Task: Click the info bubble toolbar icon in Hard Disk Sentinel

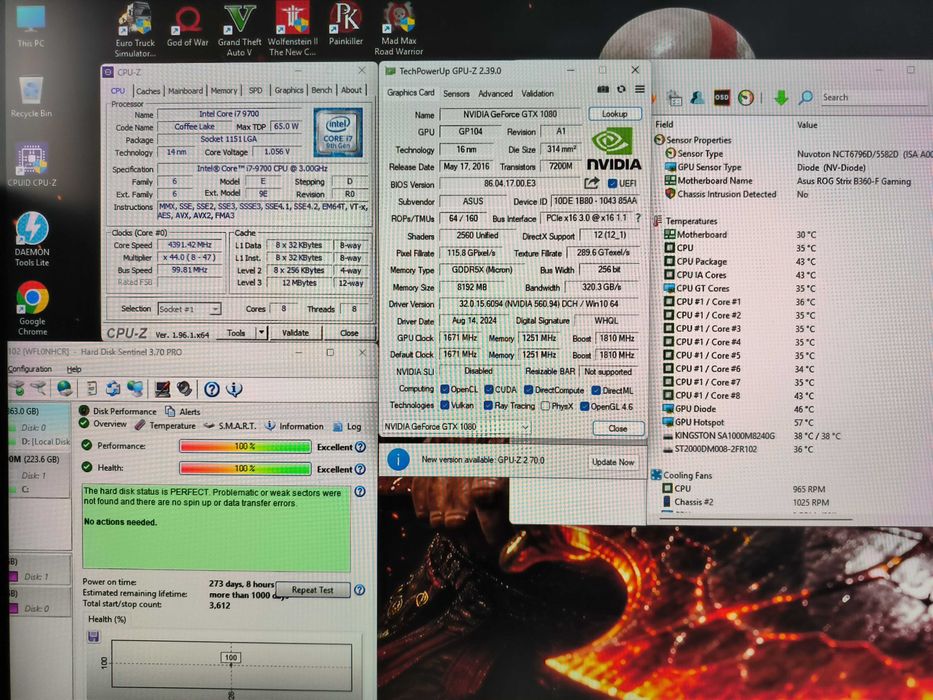Action: click(234, 389)
